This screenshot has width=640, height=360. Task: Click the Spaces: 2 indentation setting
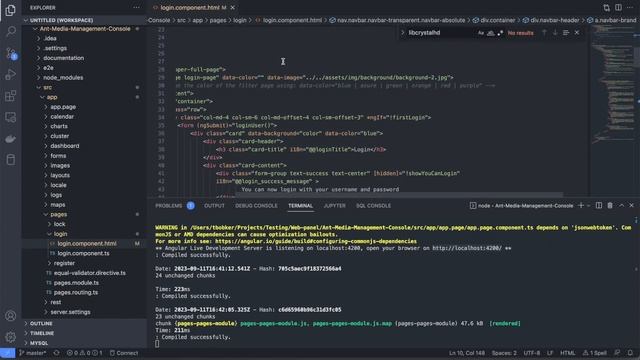pyautogui.click(x=504, y=353)
